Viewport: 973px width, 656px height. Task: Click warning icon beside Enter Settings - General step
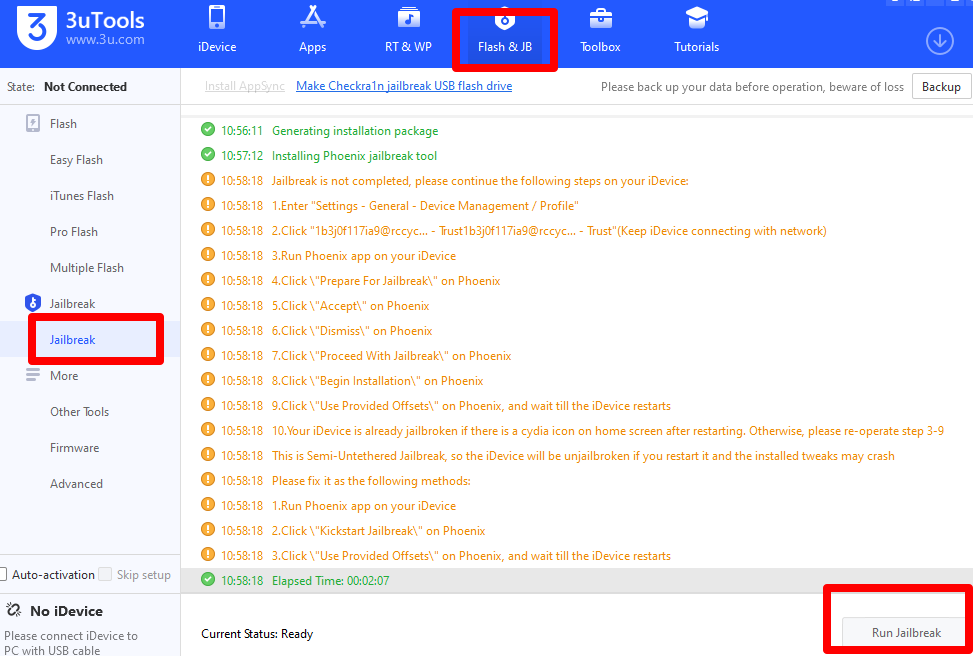[208, 205]
